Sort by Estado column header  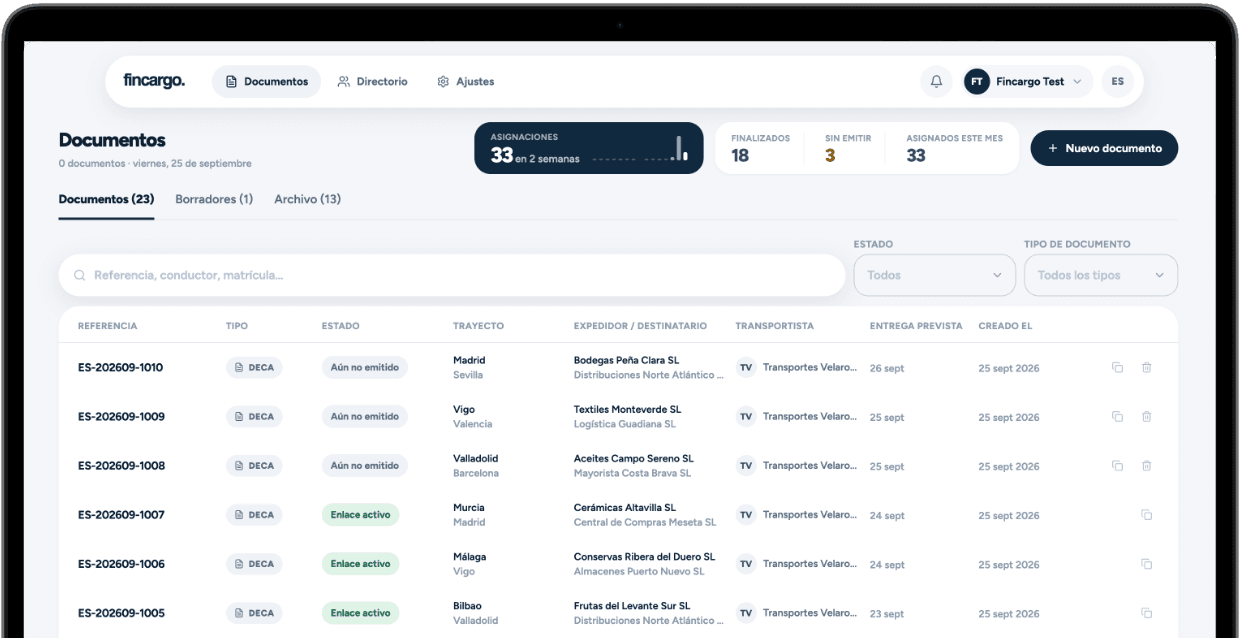pyautogui.click(x=340, y=326)
